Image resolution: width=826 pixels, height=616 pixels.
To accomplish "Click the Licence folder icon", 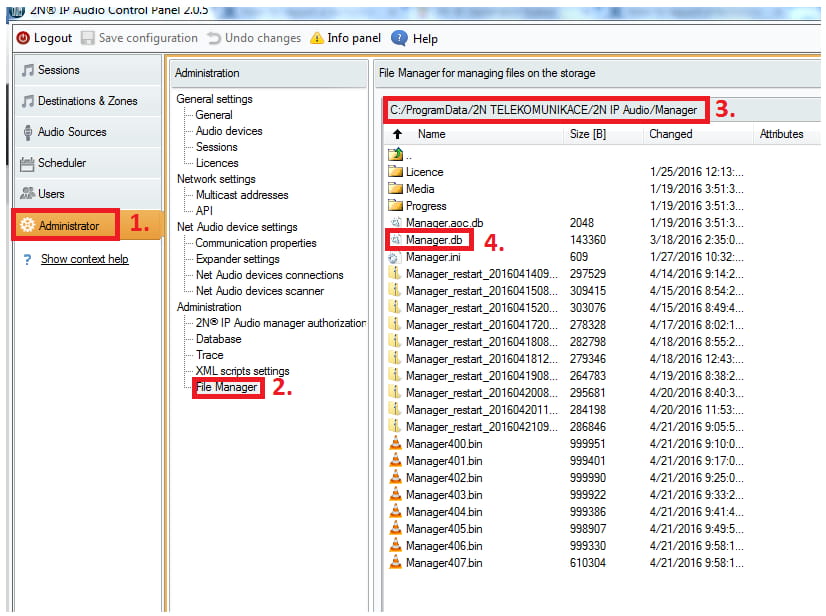I will click(x=395, y=171).
